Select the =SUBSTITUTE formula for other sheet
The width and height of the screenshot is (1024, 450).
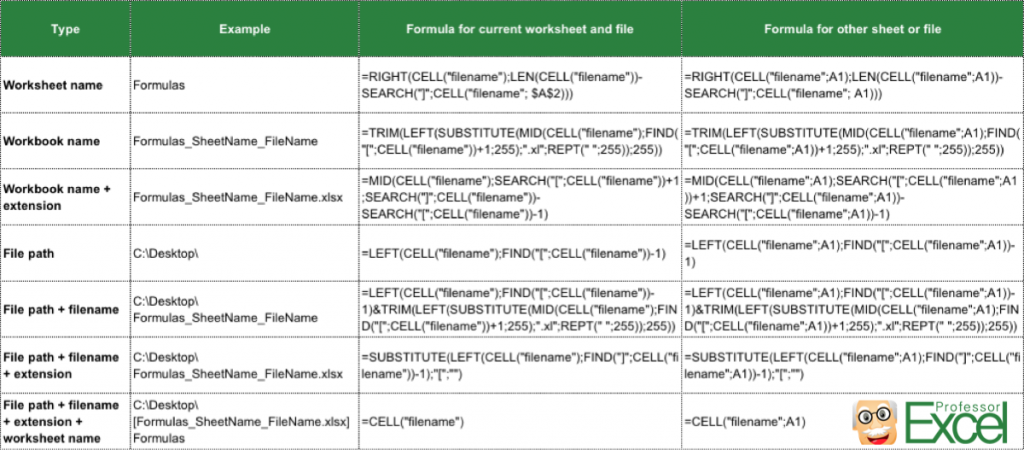852,366
